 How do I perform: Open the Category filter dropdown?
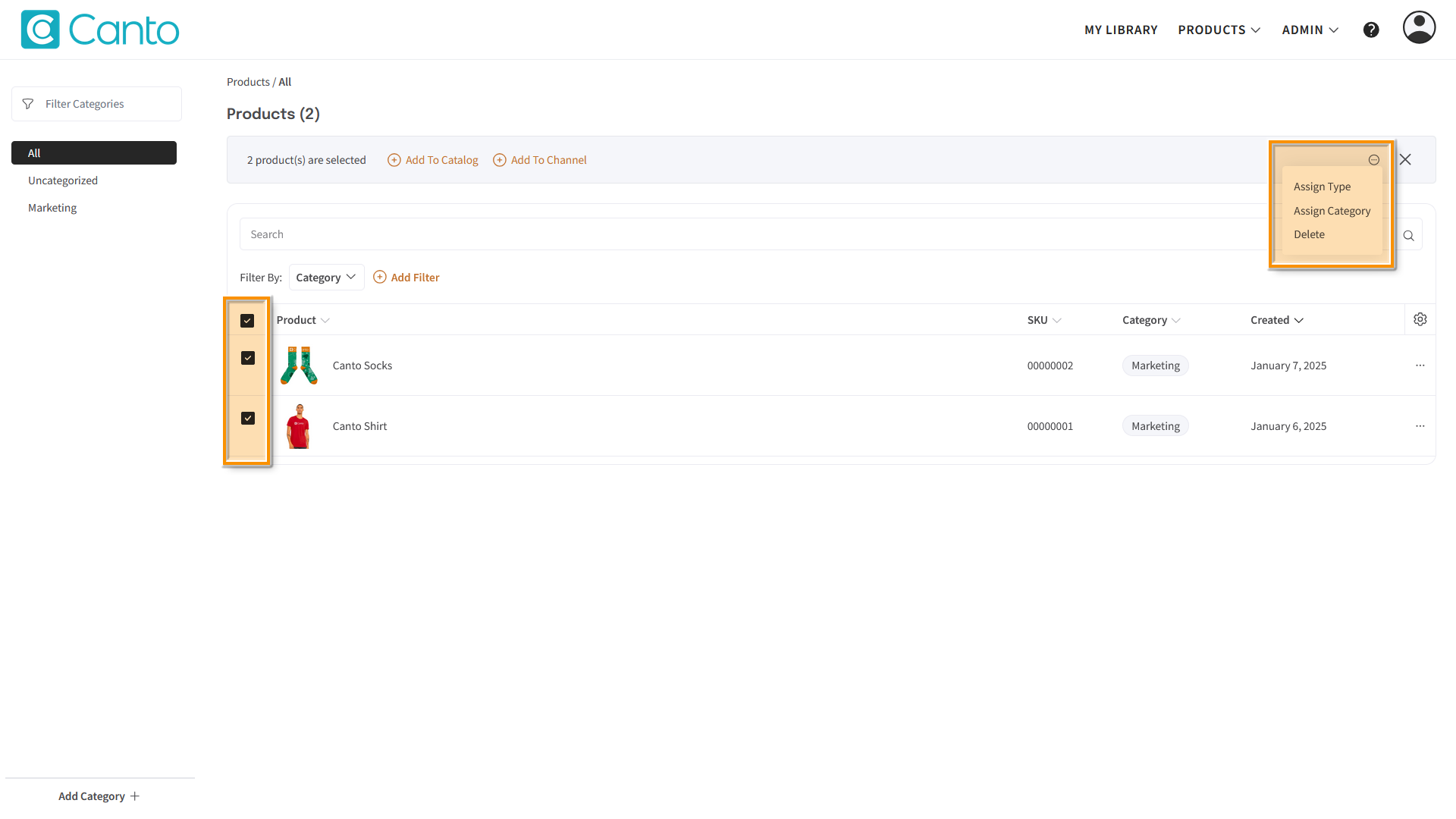click(326, 278)
